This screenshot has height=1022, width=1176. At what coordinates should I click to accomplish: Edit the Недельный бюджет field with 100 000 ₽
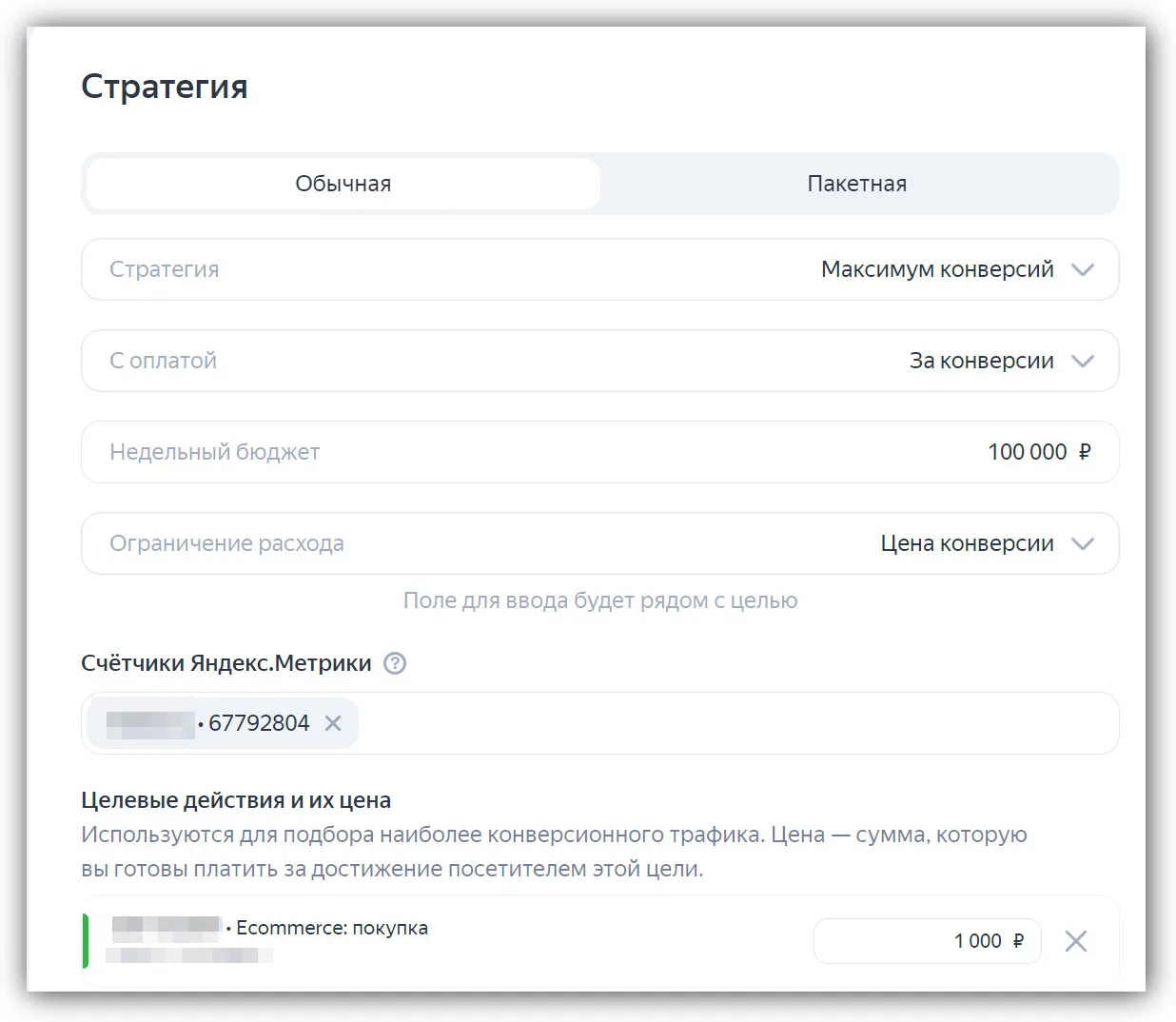tap(600, 452)
